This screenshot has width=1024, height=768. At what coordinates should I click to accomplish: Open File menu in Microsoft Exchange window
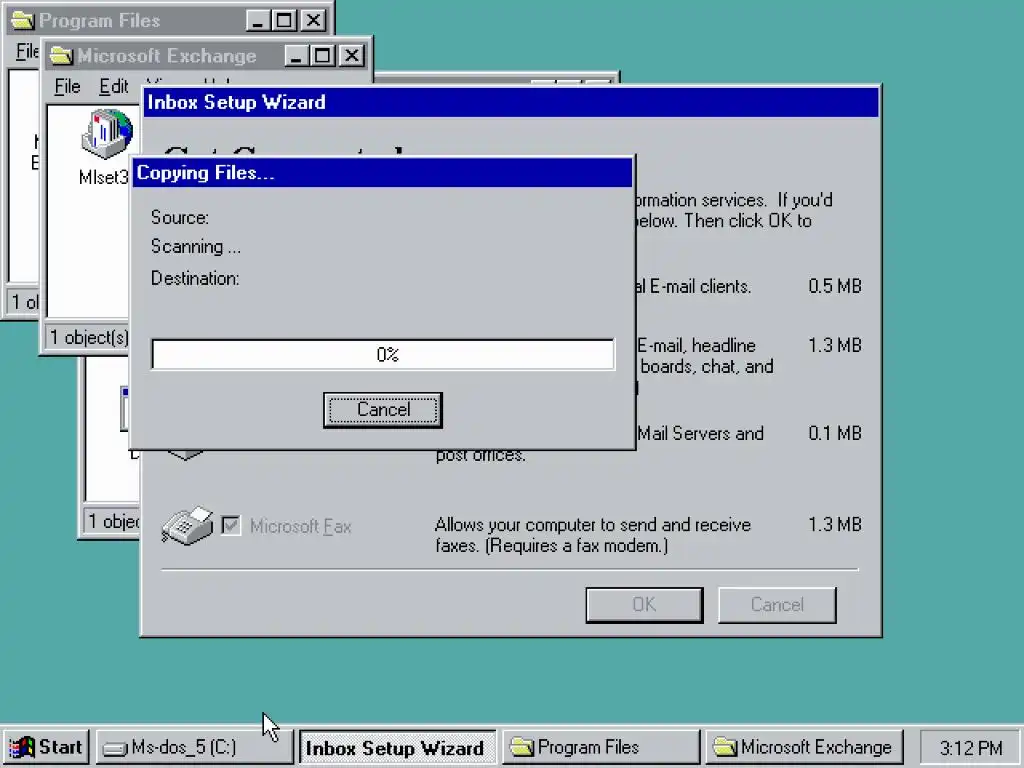tap(67, 86)
